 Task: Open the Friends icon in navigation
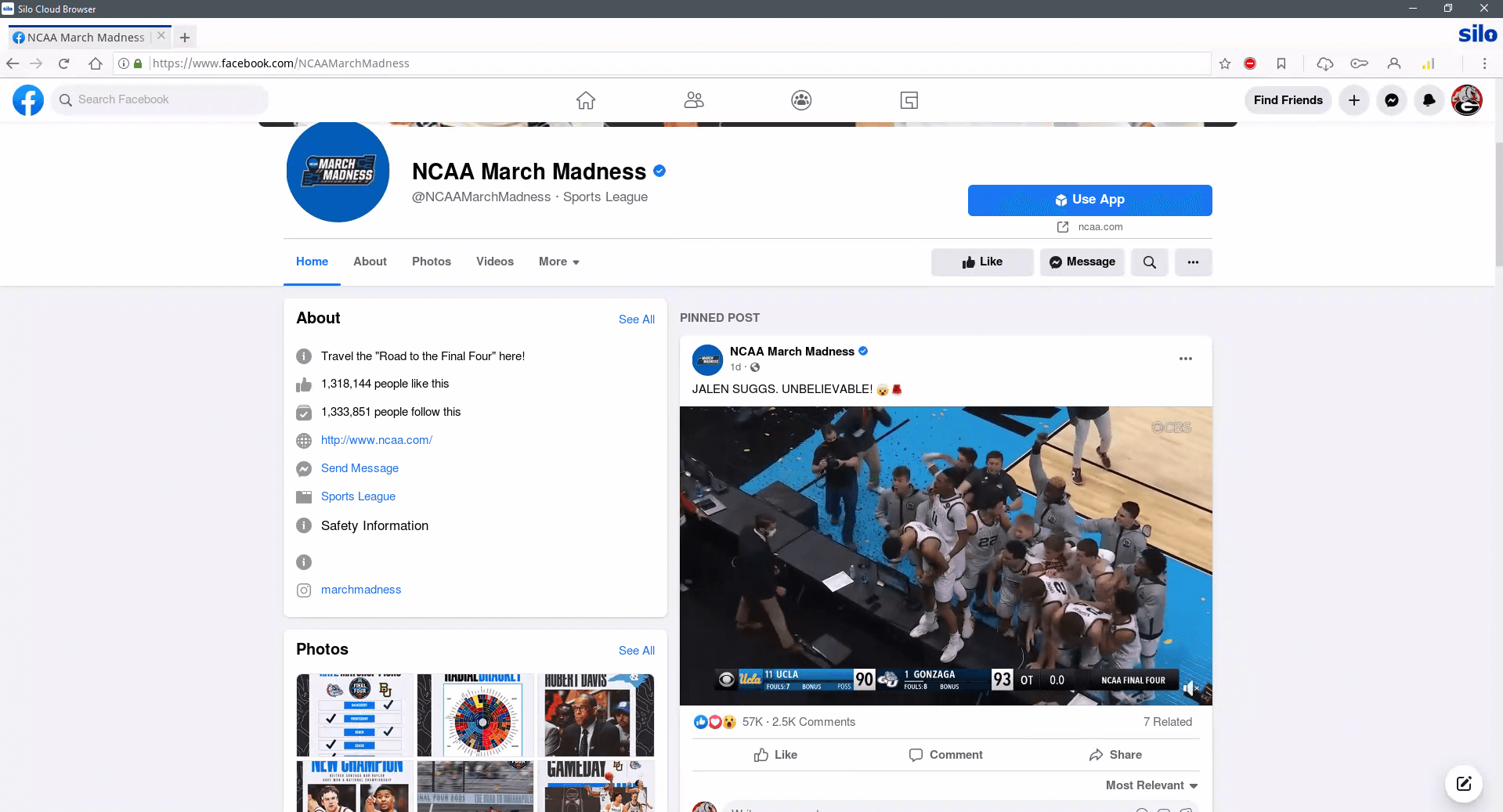point(693,100)
